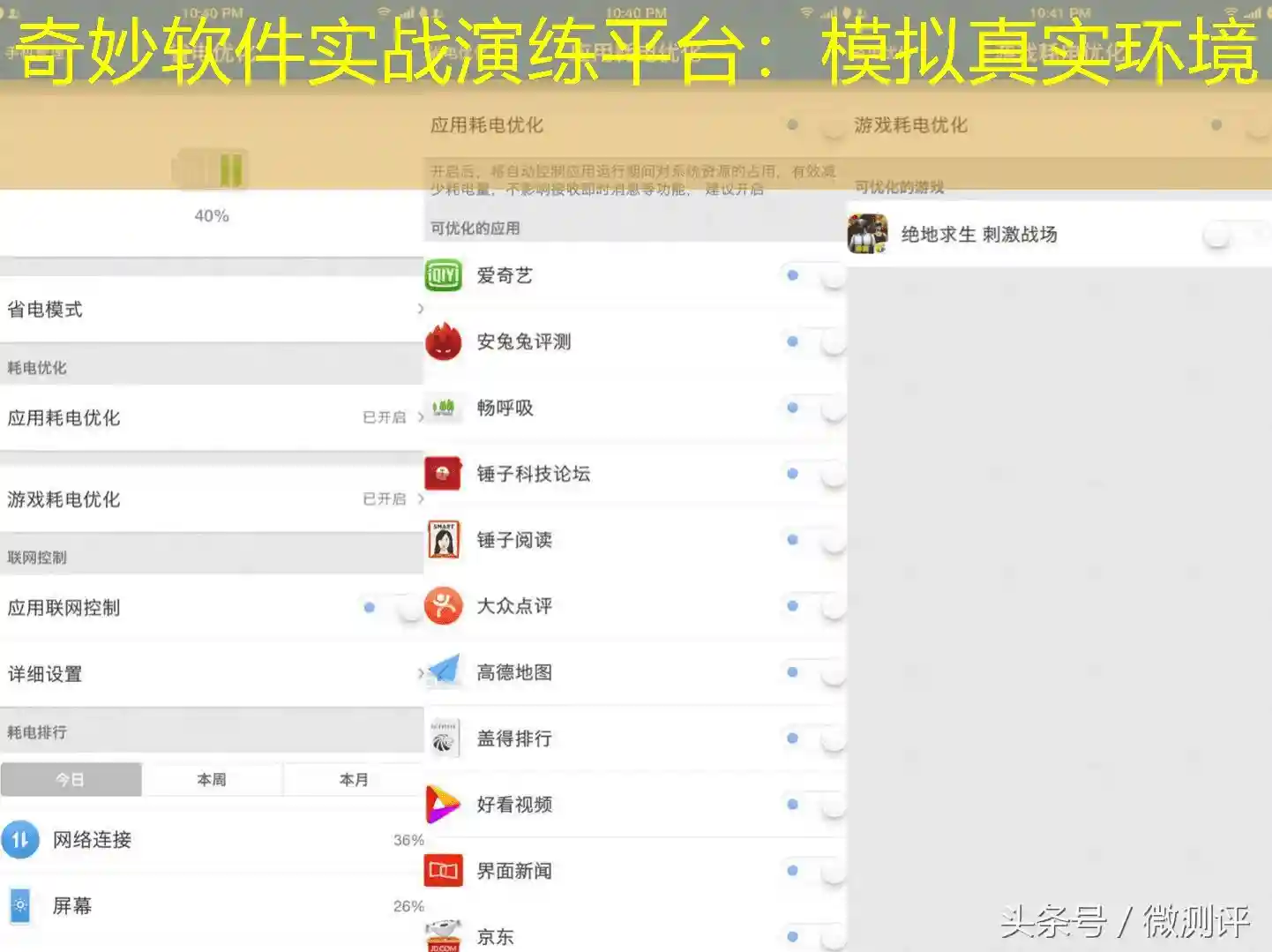This screenshot has height=952, width=1272.
Task: Tap the 屏幕 label
Action: (x=72, y=906)
